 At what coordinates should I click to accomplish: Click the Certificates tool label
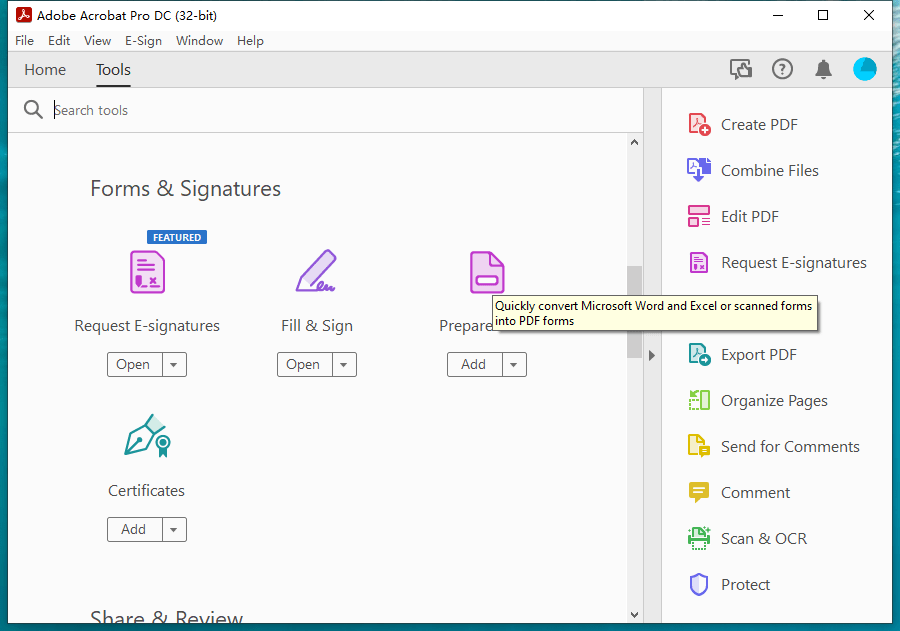(x=146, y=491)
